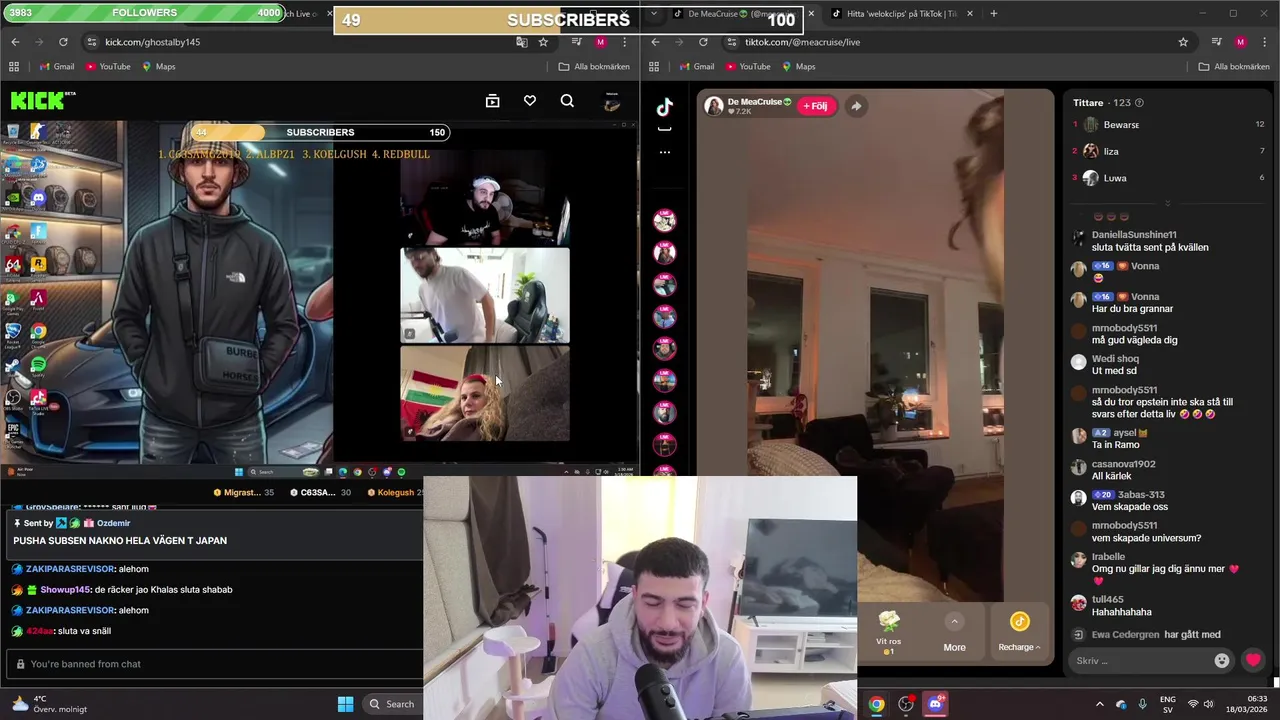Open Discord from the Windows taskbar
The width and height of the screenshot is (1280, 720).
pyautogui.click(x=936, y=704)
